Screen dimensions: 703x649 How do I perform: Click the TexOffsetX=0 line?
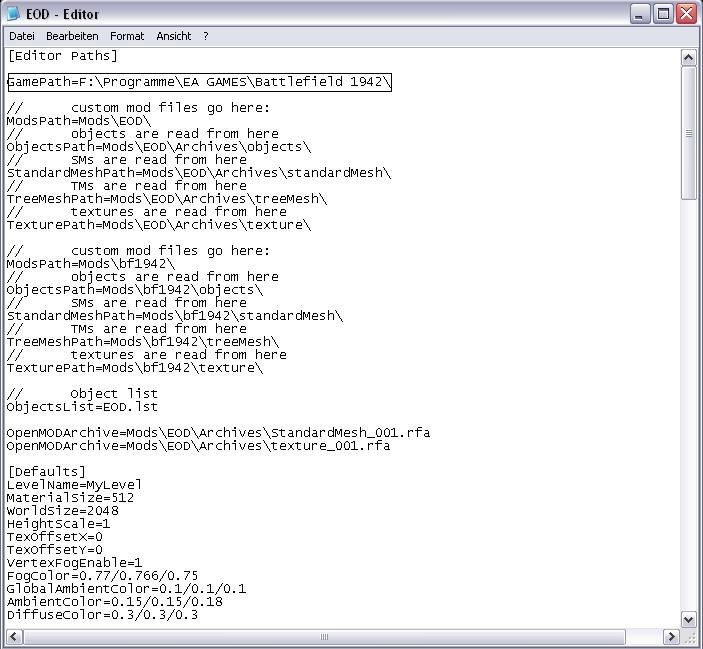(x=55, y=537)
